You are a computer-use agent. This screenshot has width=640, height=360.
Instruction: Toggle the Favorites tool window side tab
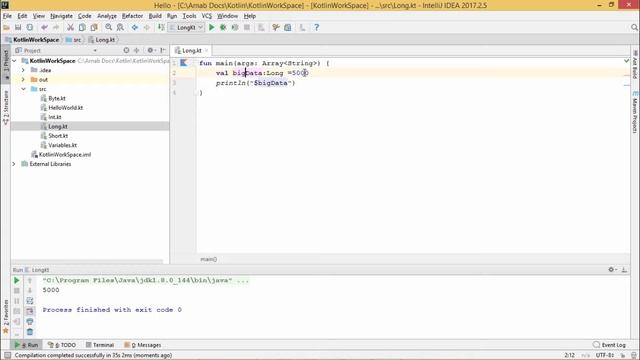coord(6,317)
